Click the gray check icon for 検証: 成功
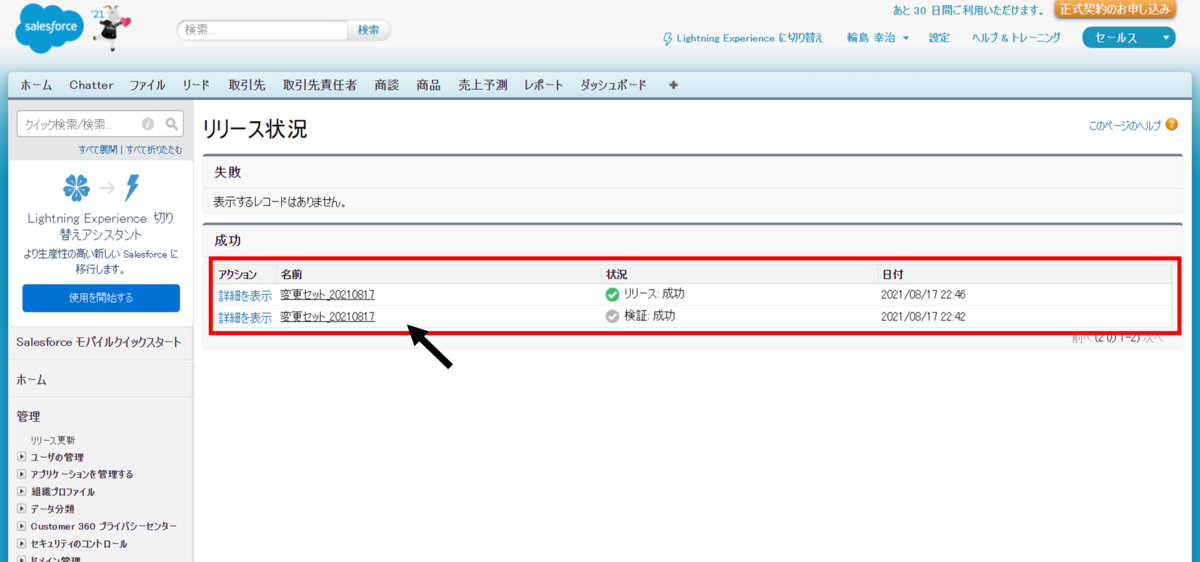Screen dimensions: 1200x562 [x=612, y=316]
